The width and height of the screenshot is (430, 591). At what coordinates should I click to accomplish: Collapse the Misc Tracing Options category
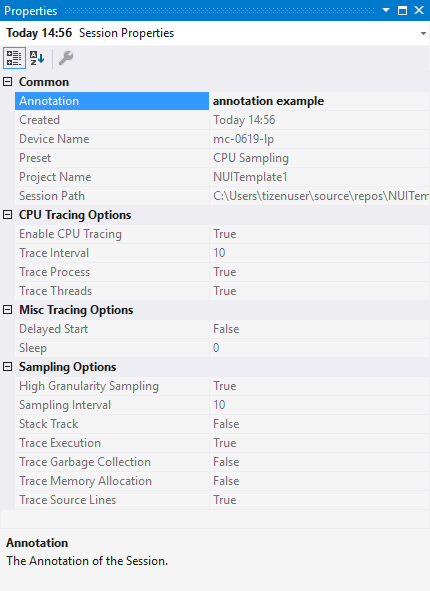8,310
